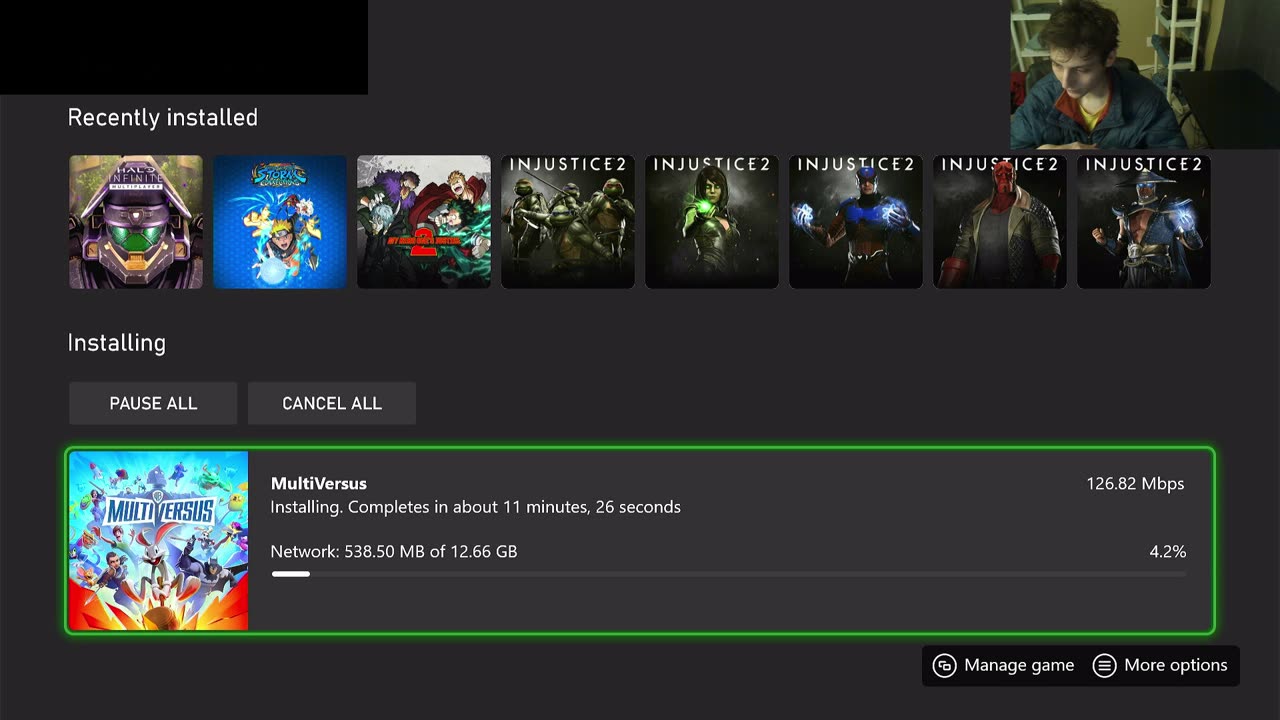Open the Halo Infinite Multiplayer tile
The width and height of the screenshot is (1280, 720).
136,222
